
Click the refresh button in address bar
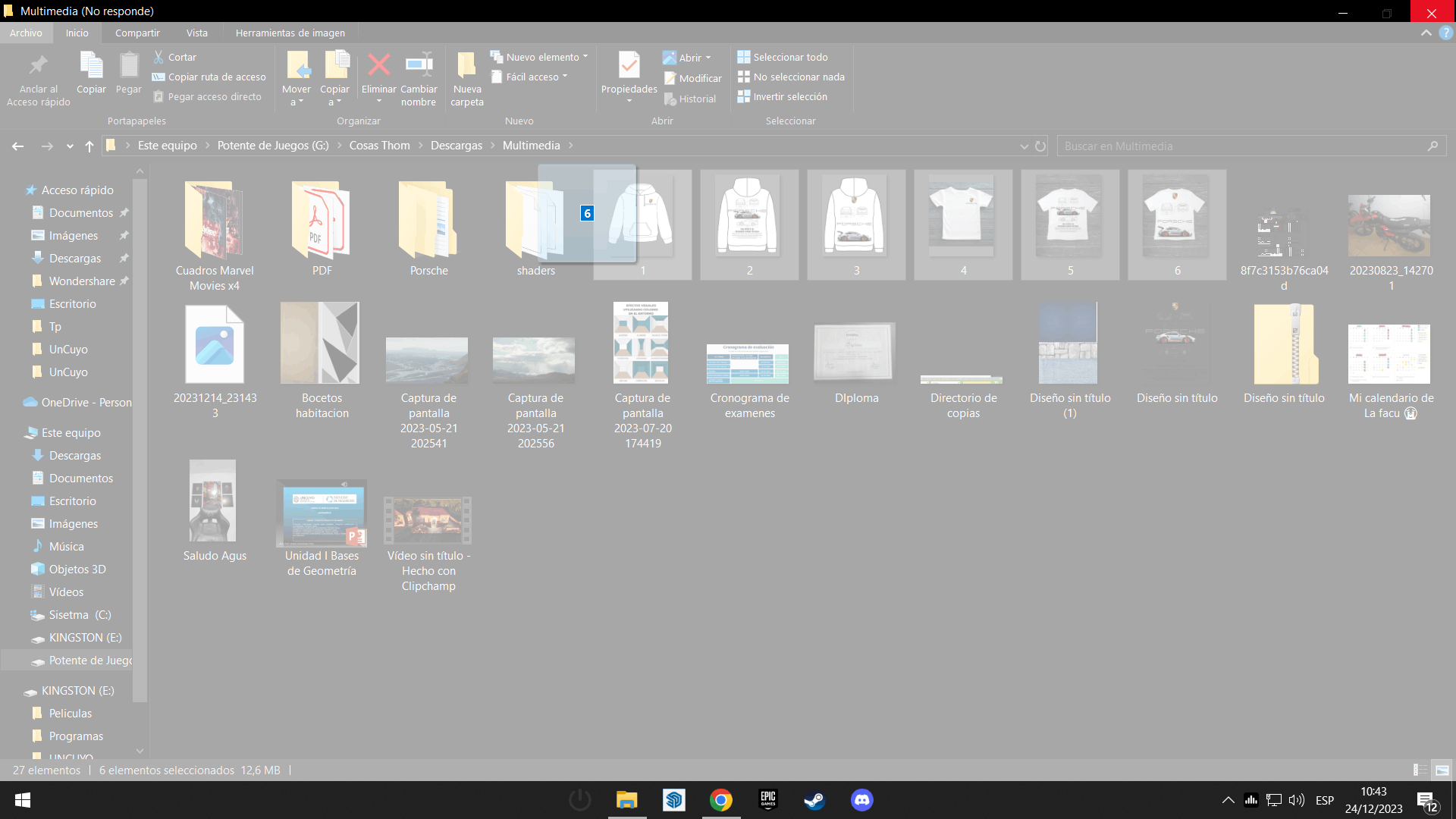[1040, 146]
